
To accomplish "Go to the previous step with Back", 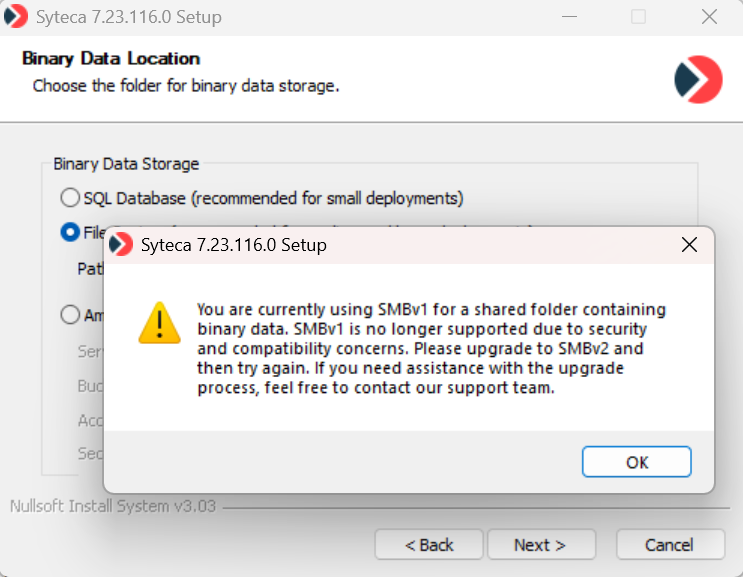I will click(429, 545).
